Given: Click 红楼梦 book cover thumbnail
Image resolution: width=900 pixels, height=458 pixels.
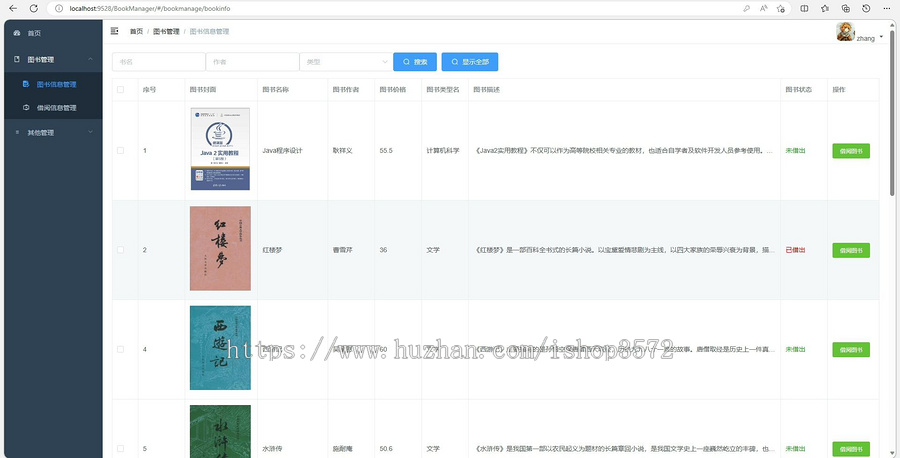Looking at the screenshot, I should pyautogui.click(x=220, y=249).
